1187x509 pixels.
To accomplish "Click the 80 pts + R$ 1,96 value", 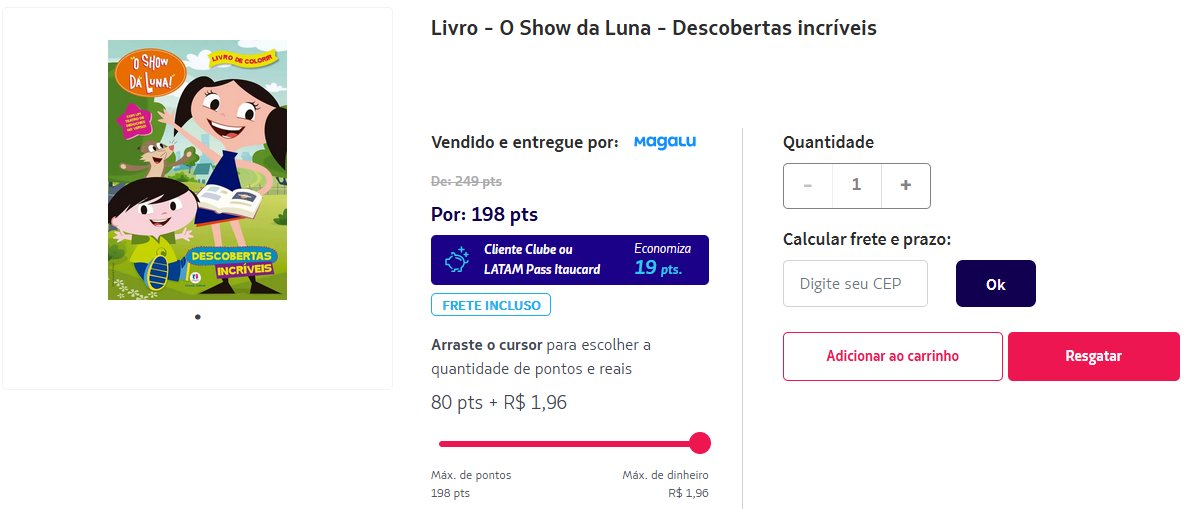I will (499, 402).
